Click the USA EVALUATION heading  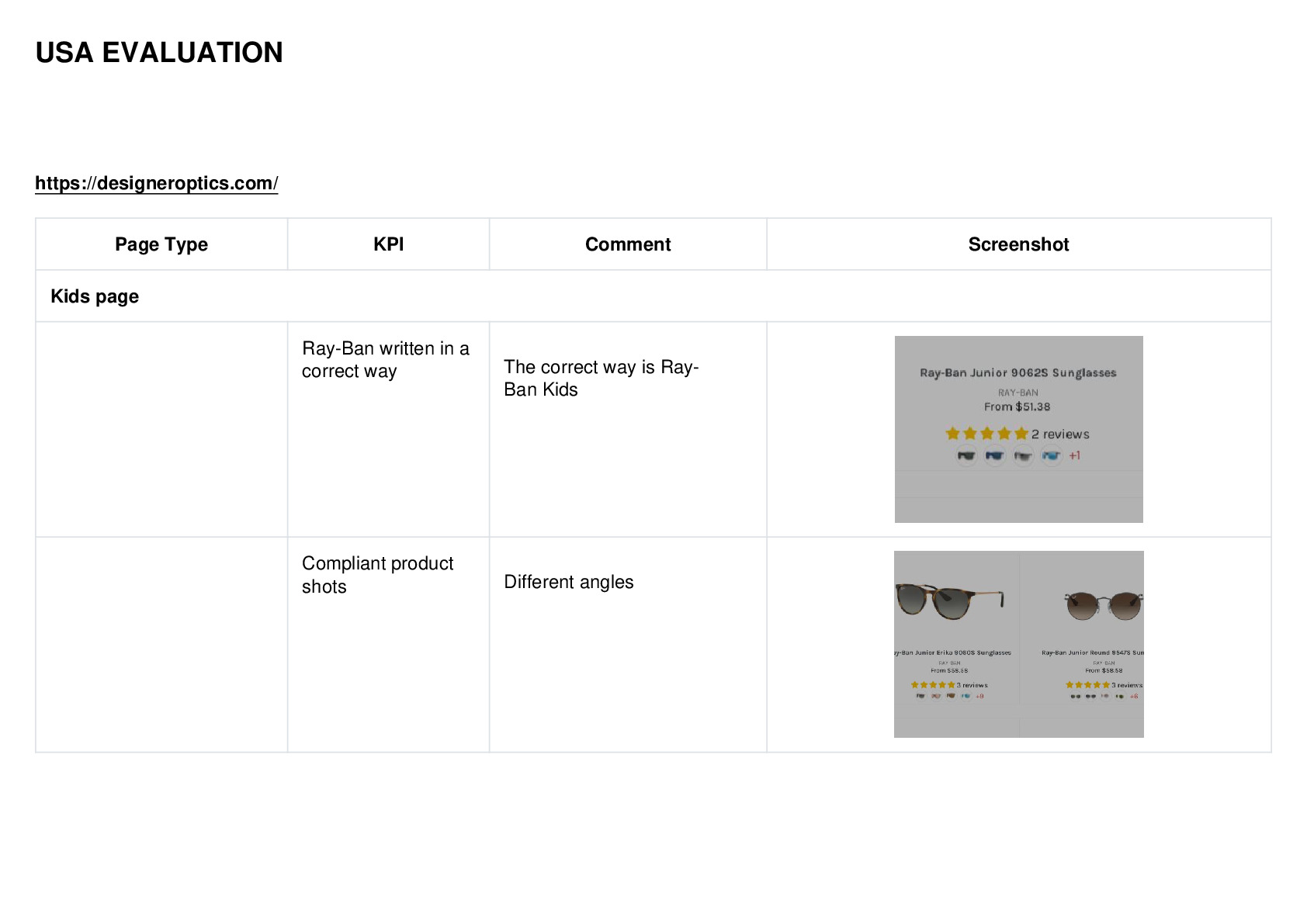(159, 53)
